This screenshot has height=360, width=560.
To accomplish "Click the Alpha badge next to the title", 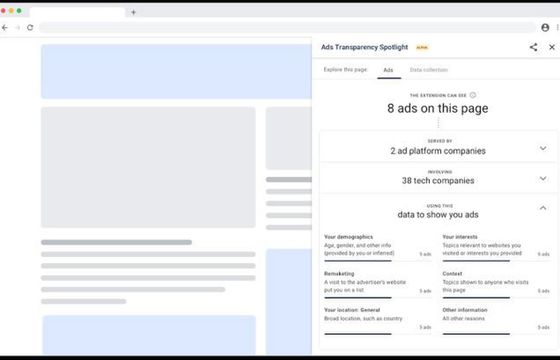I will (x=422, y=48).
